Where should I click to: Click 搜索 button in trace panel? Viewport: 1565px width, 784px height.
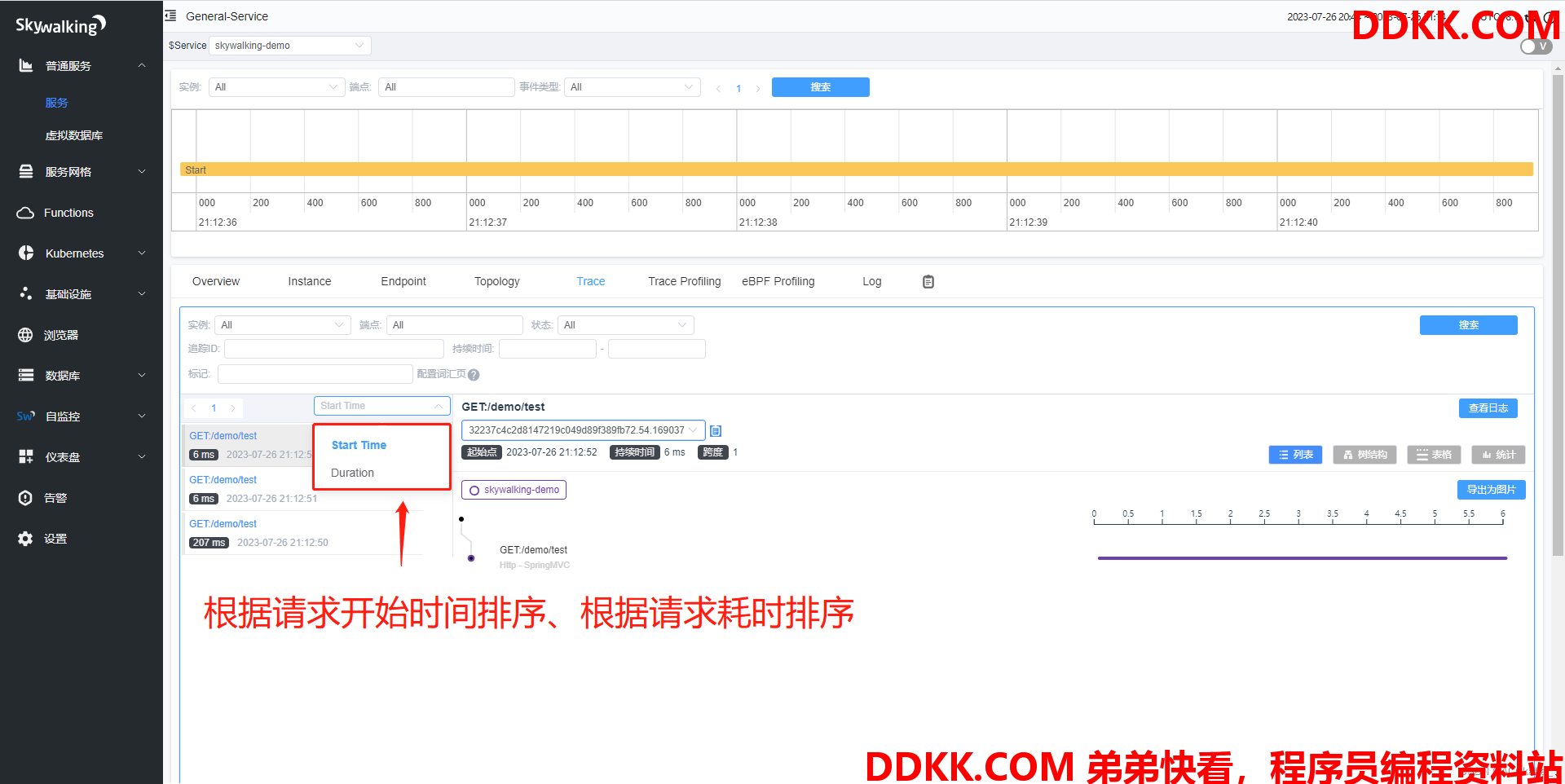pyautogui.click(x=1469, y=325)
